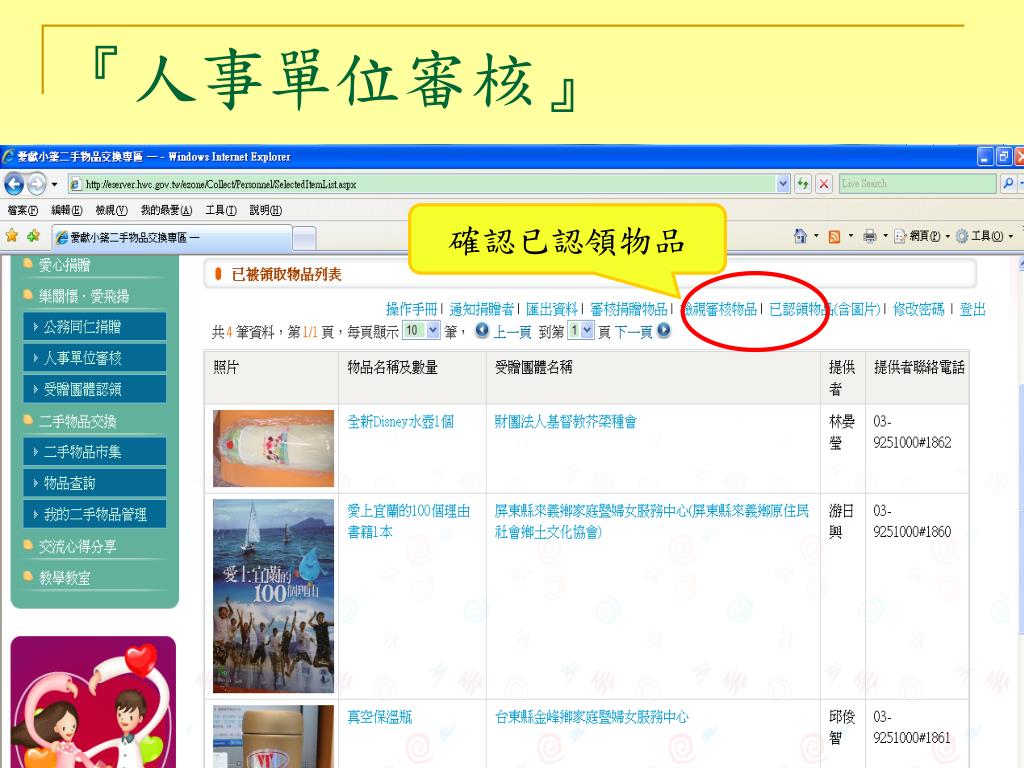Click item link 真空保溫瓶
This screenshot has width=1024, height=768.
click(x=379, y=716)
